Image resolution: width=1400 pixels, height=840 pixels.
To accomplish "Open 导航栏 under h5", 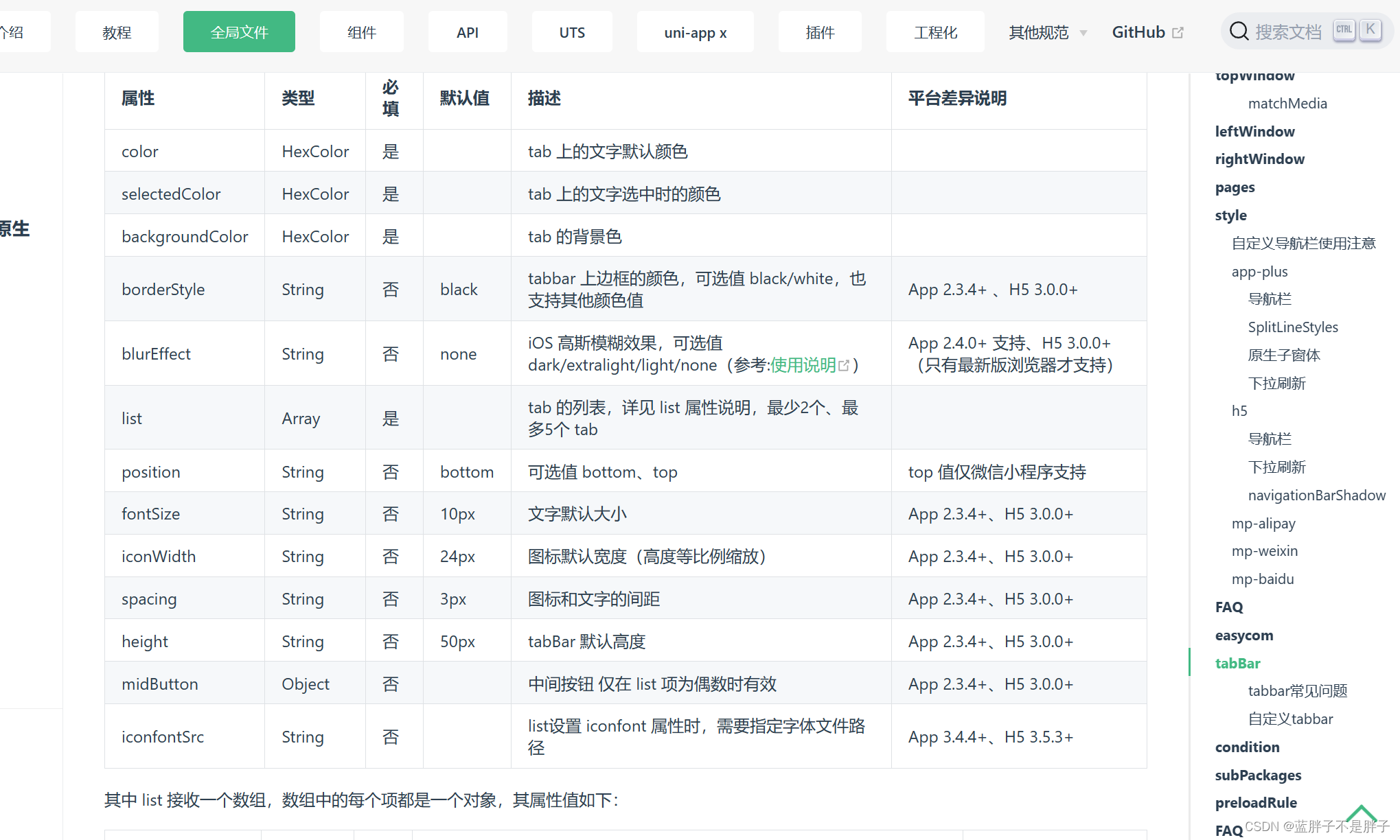I will pyautogui.click(x=1270, y=439).
